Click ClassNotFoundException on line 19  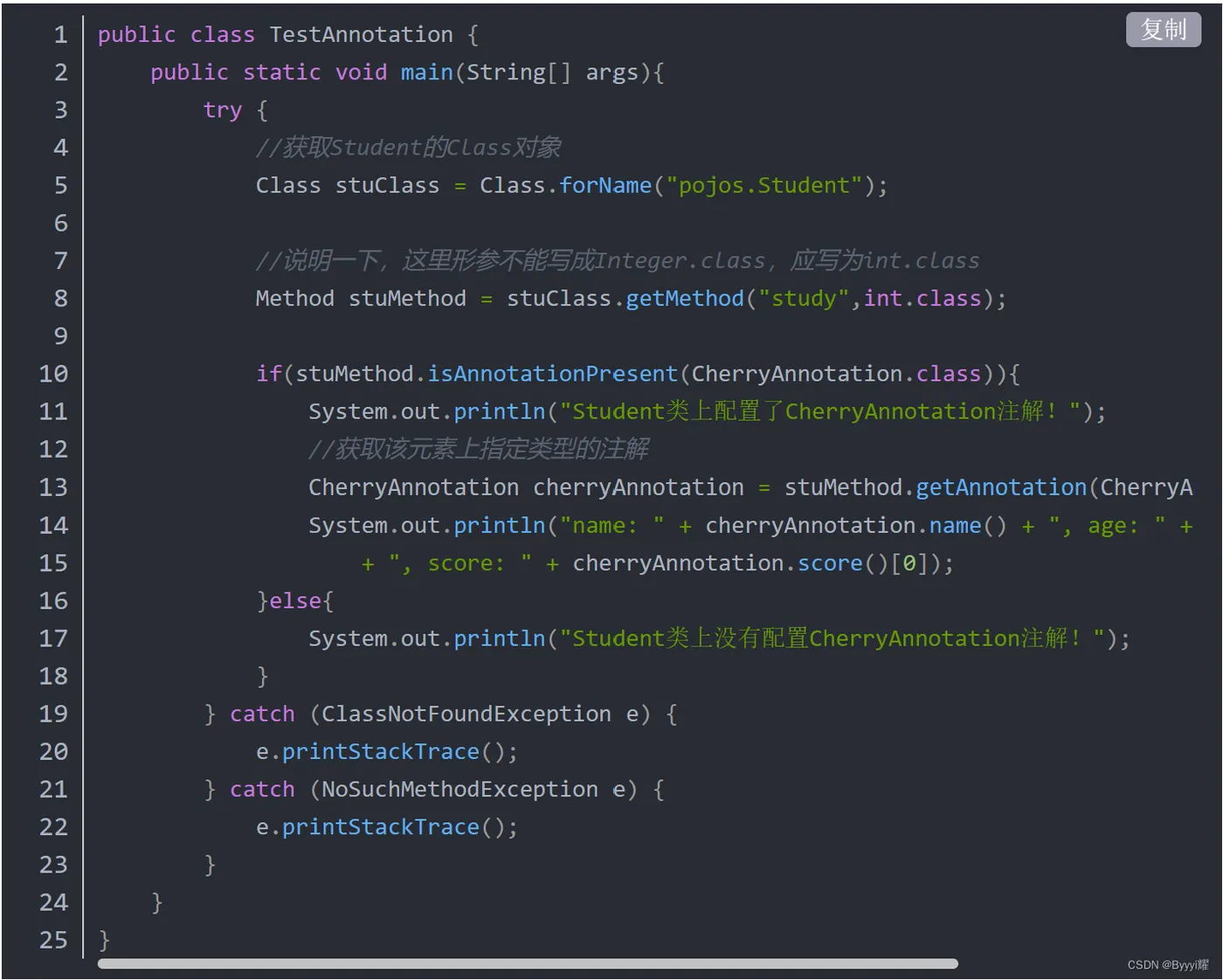coord(466,714)
